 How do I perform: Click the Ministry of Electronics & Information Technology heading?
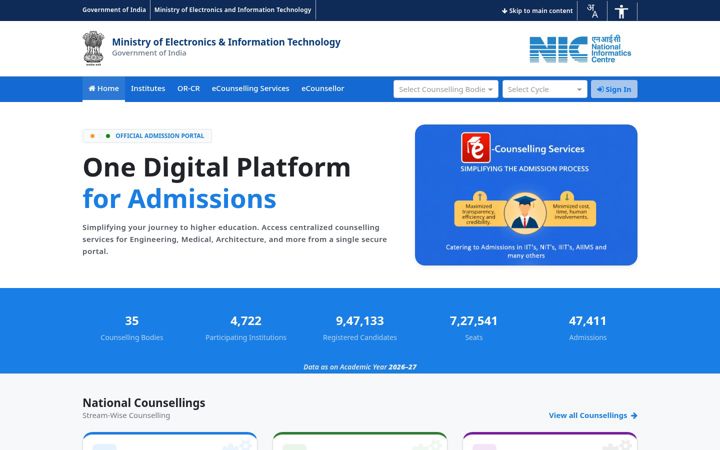[226, 42]
